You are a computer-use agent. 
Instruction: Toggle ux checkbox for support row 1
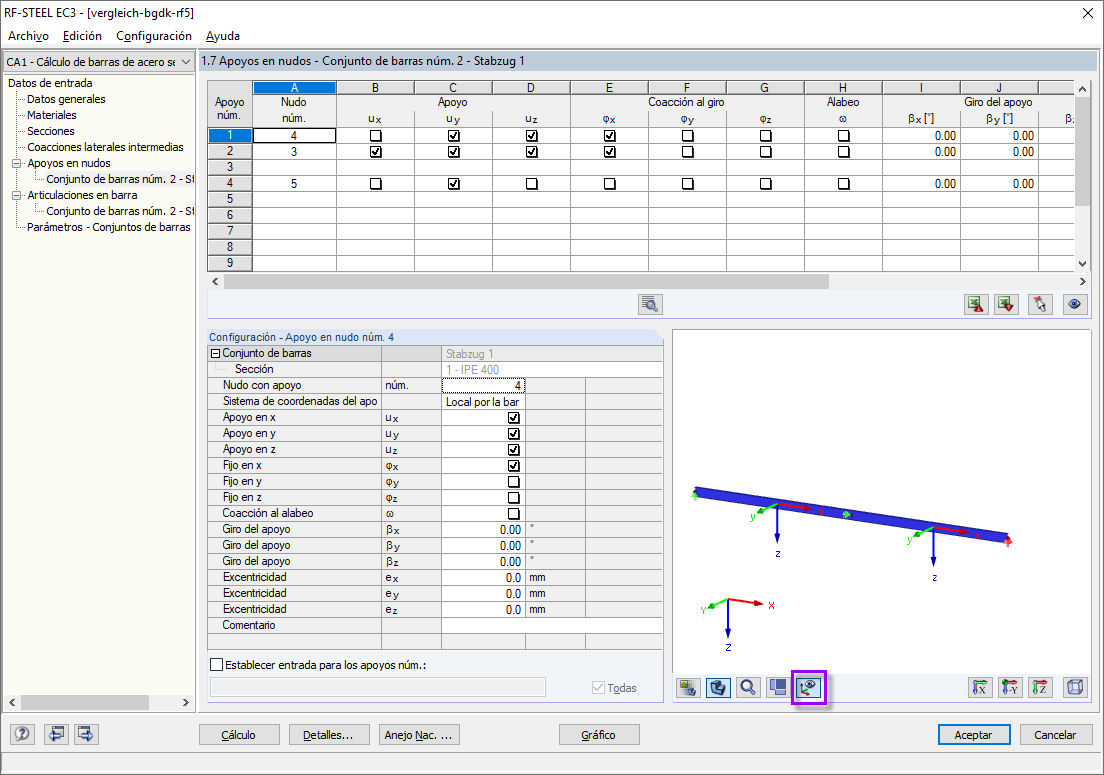click(x=376, y=135)
